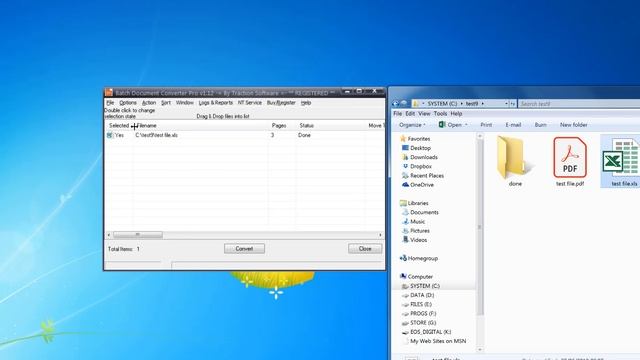Open the converter's Help menu
Screen dimensions: 640x360
coord(306,103)
